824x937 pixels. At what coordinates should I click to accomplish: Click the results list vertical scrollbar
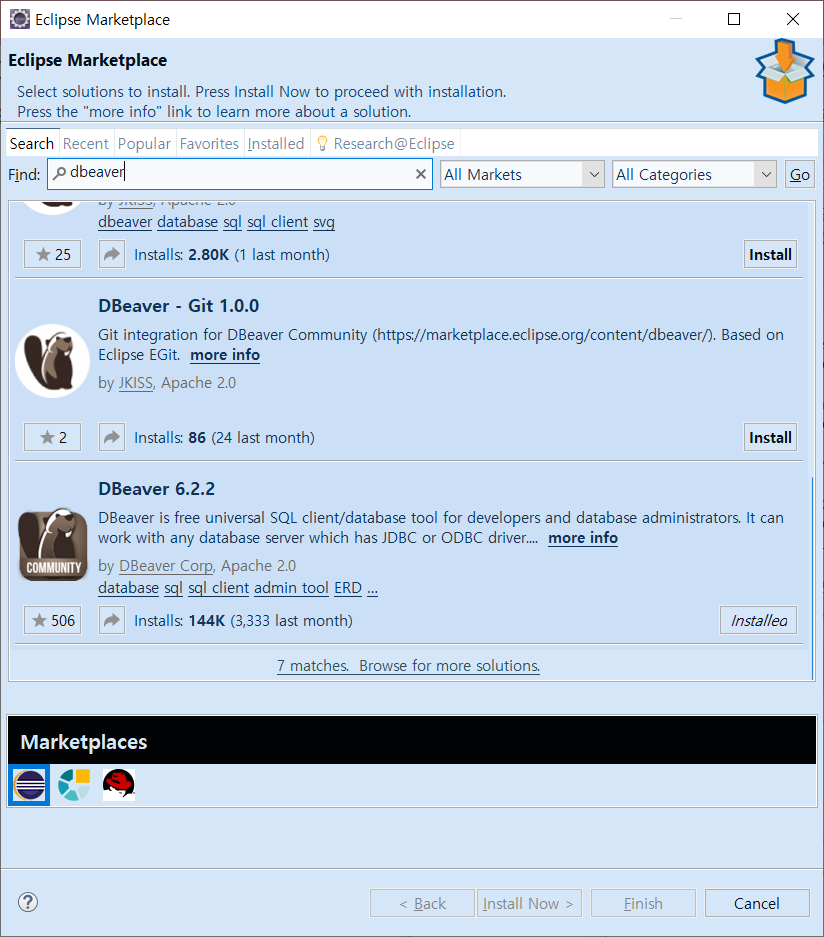812,578
